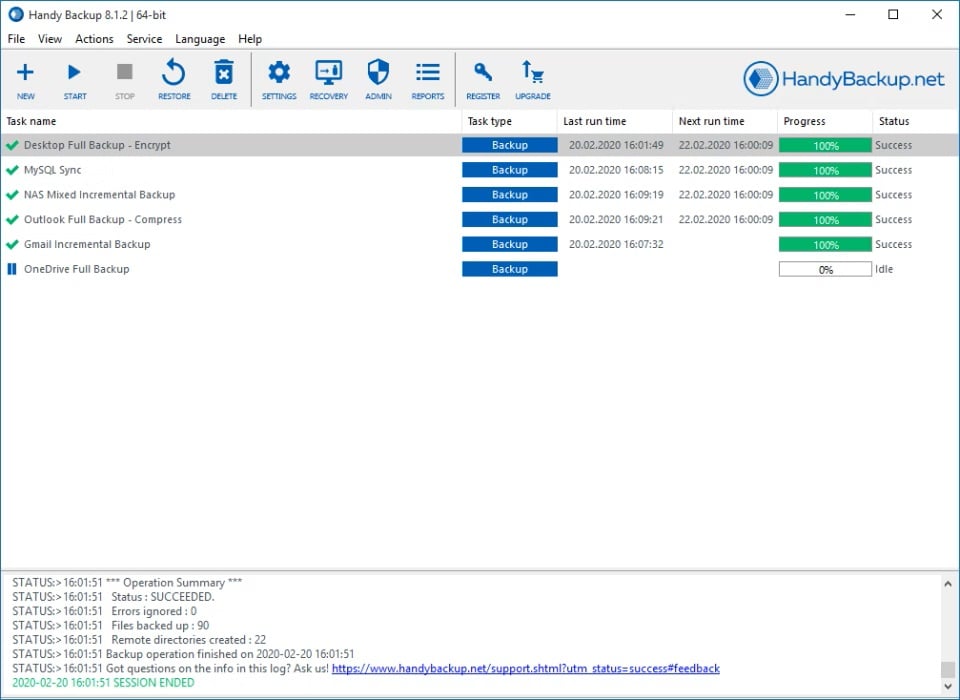Click the log panel scrollbar thumb

tap(948, 669)
